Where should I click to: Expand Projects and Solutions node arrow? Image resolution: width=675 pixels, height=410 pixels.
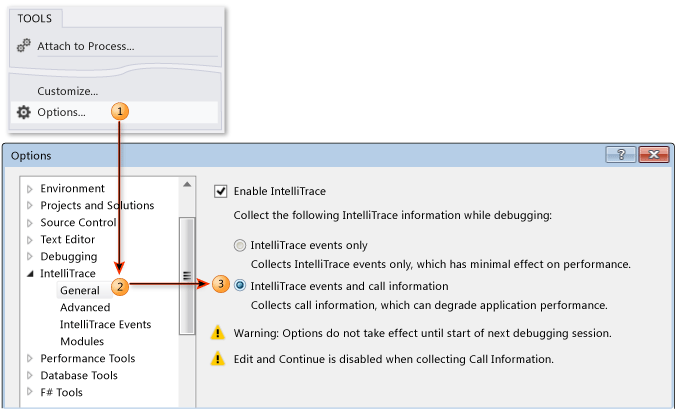click(x=30, y=205)
